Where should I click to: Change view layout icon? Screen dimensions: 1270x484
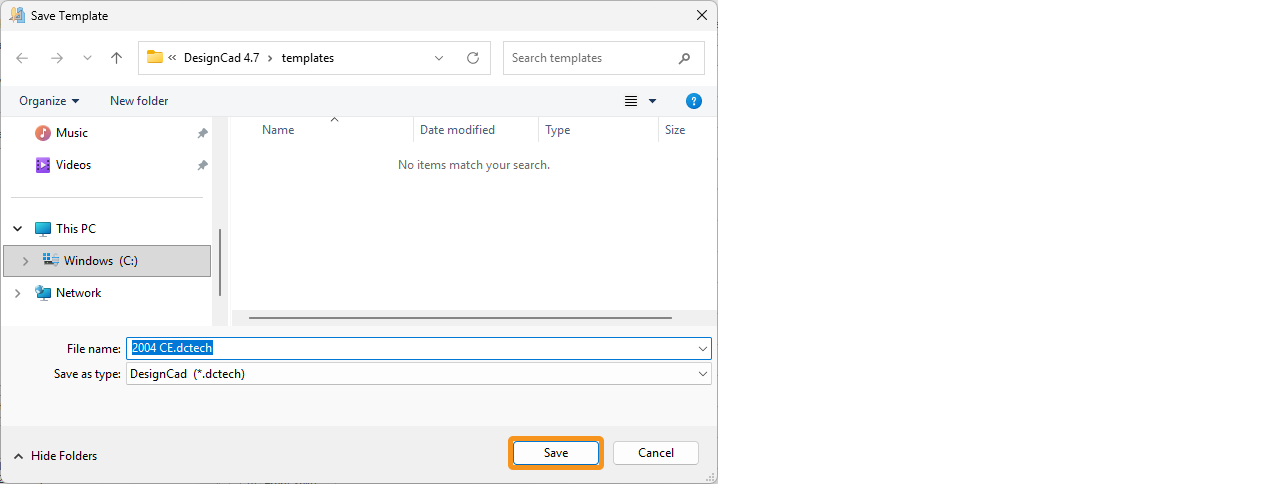coord(631,101)
